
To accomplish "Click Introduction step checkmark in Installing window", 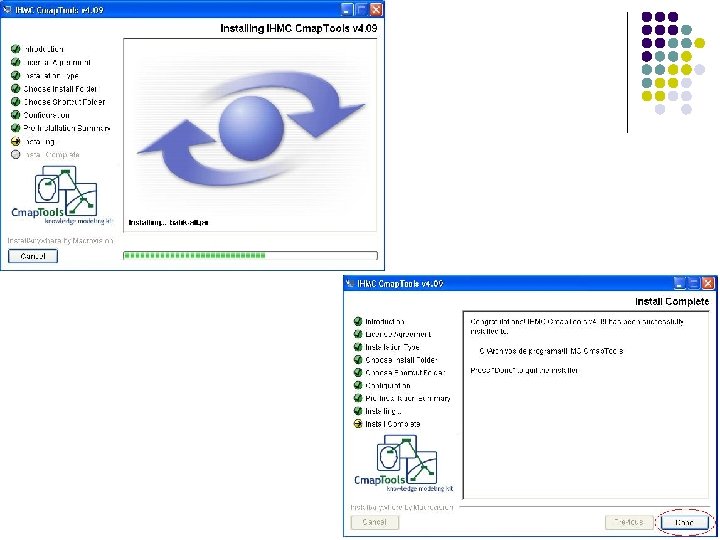I will pyautogui.click(x=16, y=49).
